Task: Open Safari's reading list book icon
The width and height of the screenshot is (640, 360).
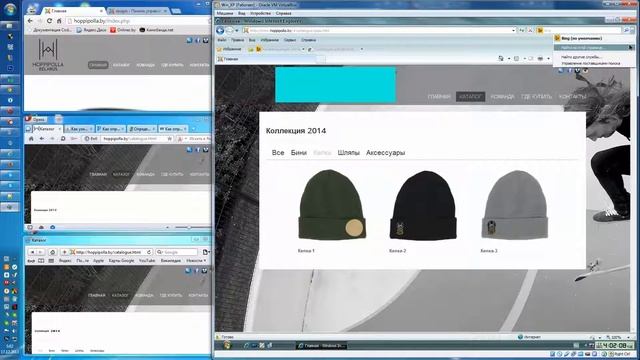Action: [x=41, y=260]
